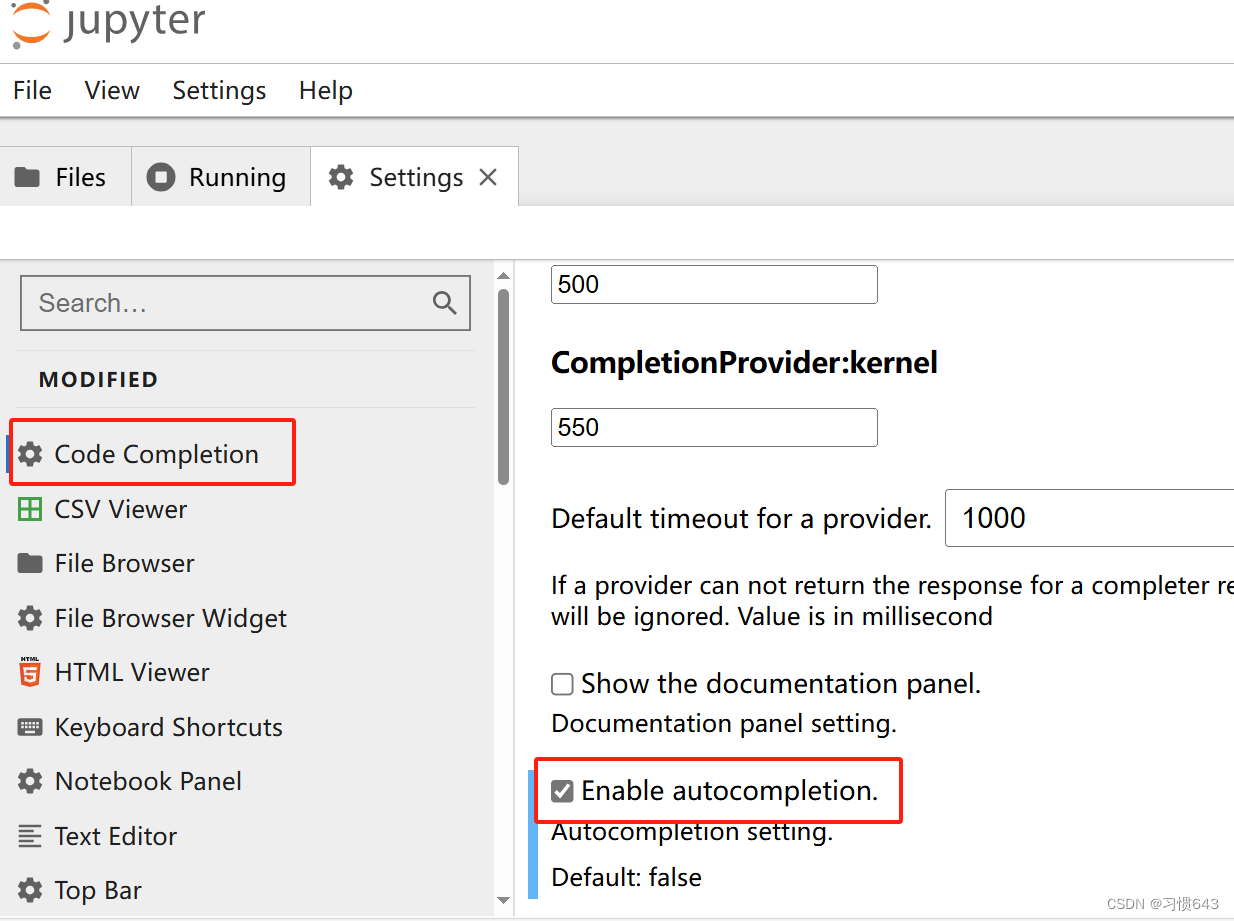
Task: Click the CompletionProvider:kernel field with 550
Action: (x=714, y=427)
